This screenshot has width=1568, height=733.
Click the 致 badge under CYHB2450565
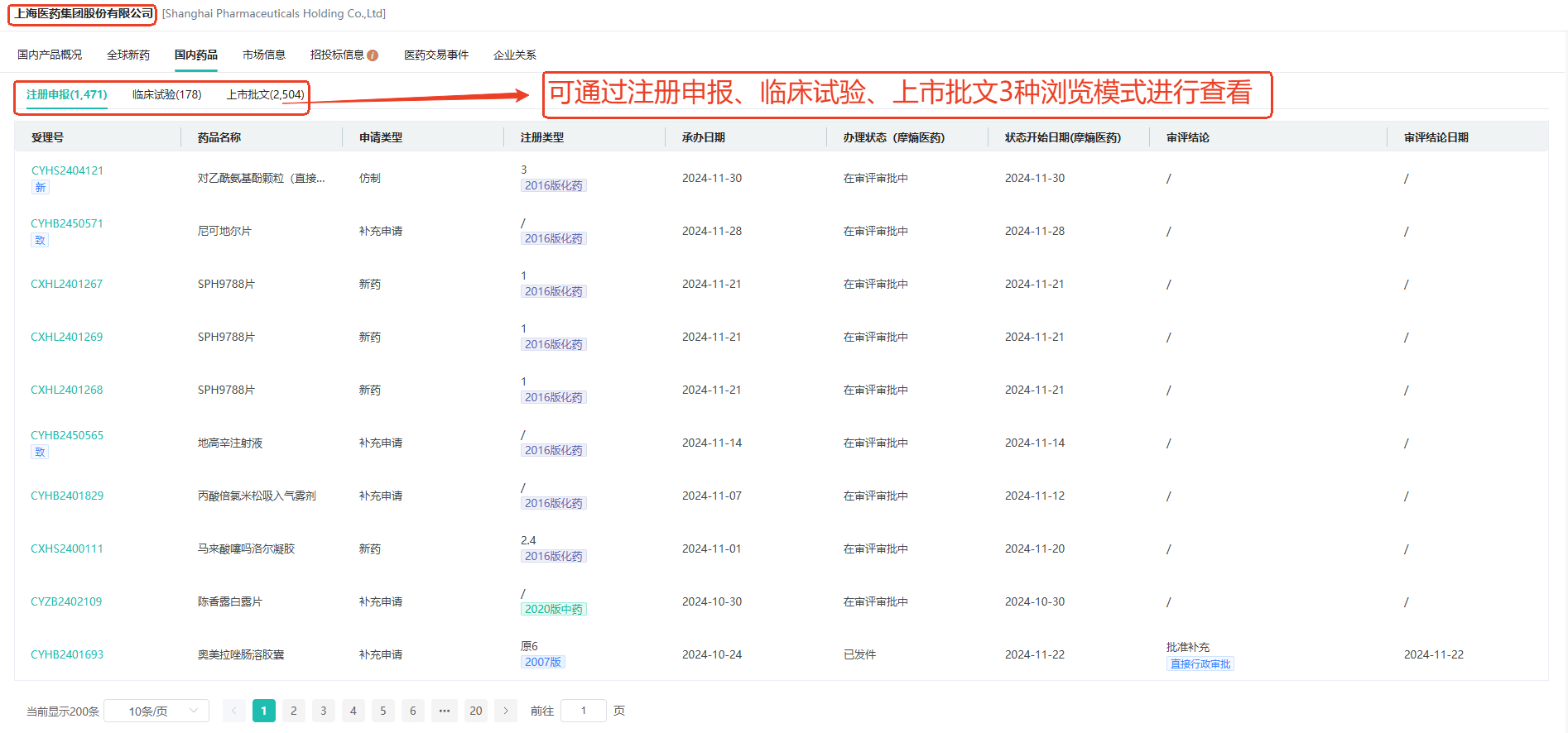(40, 453)
